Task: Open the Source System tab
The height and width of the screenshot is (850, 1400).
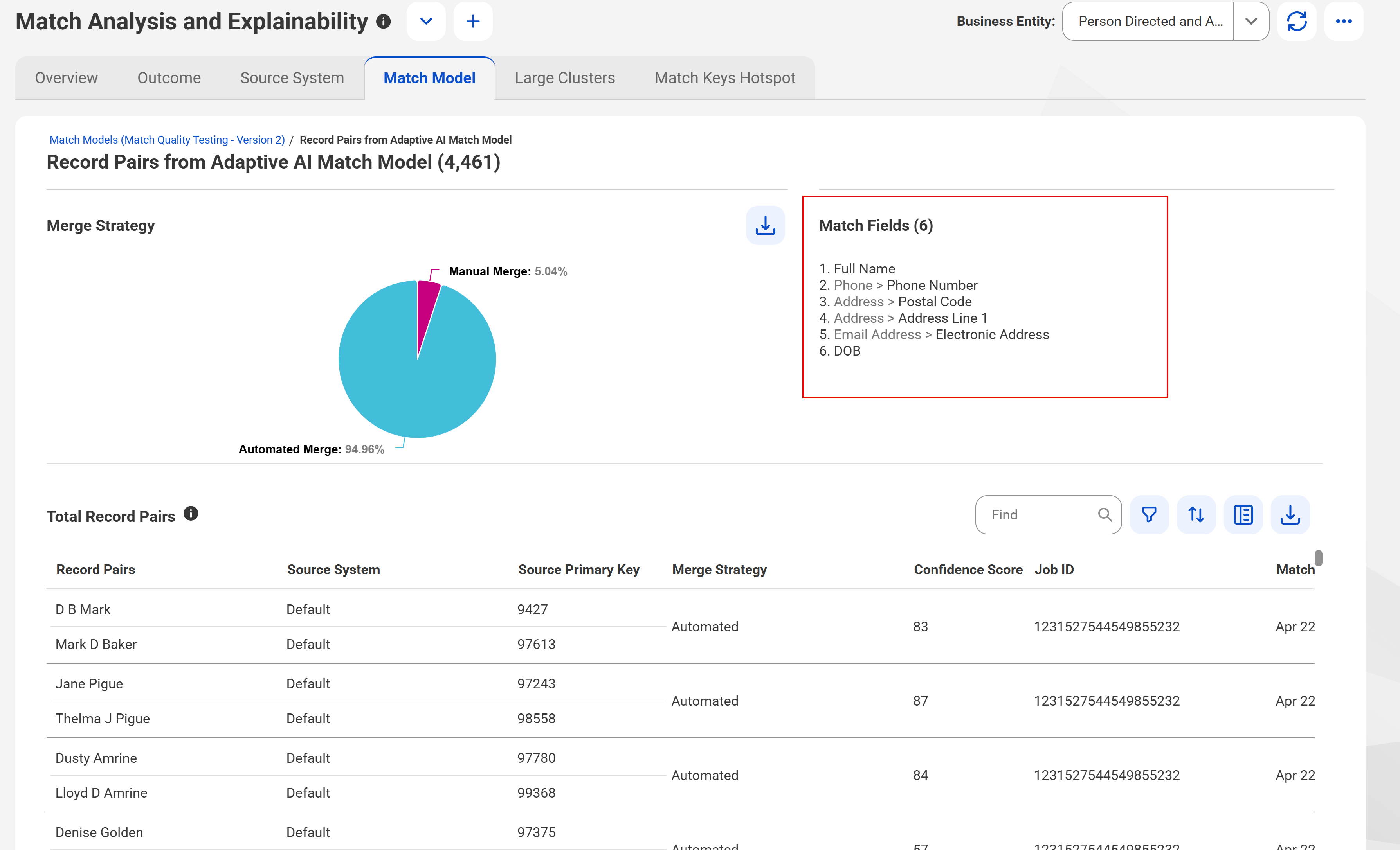Action: 292,78
